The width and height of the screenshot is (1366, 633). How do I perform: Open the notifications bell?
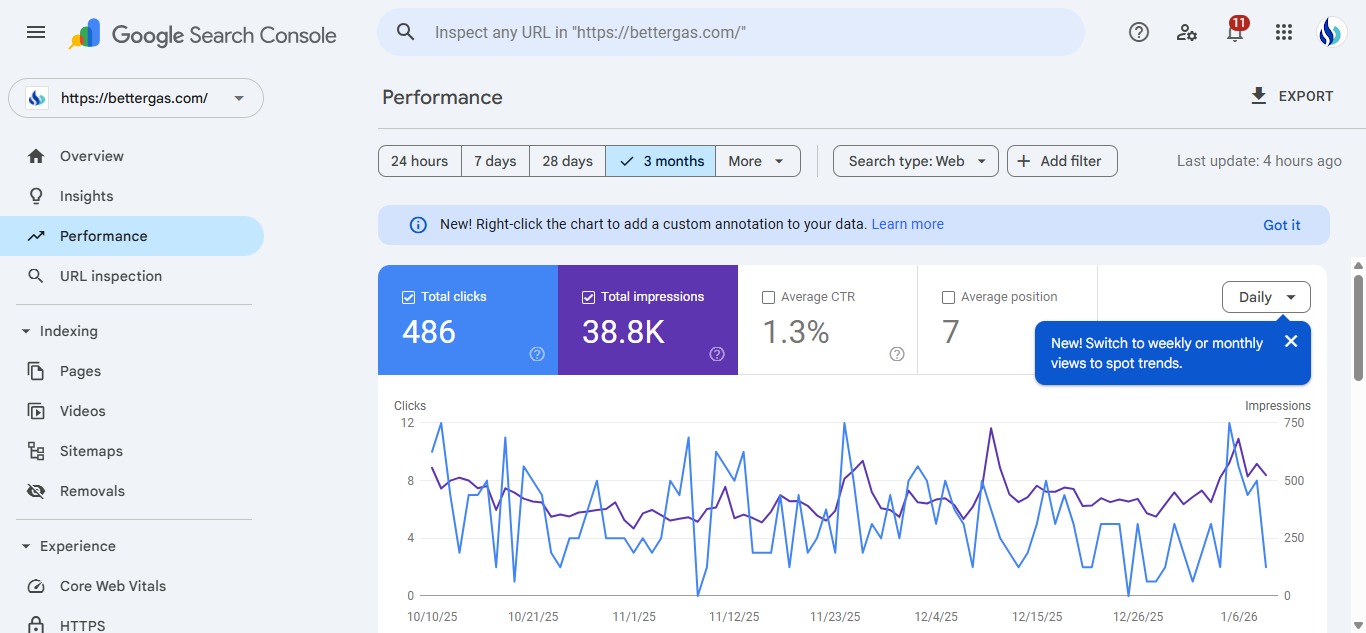pos(1235,33)
